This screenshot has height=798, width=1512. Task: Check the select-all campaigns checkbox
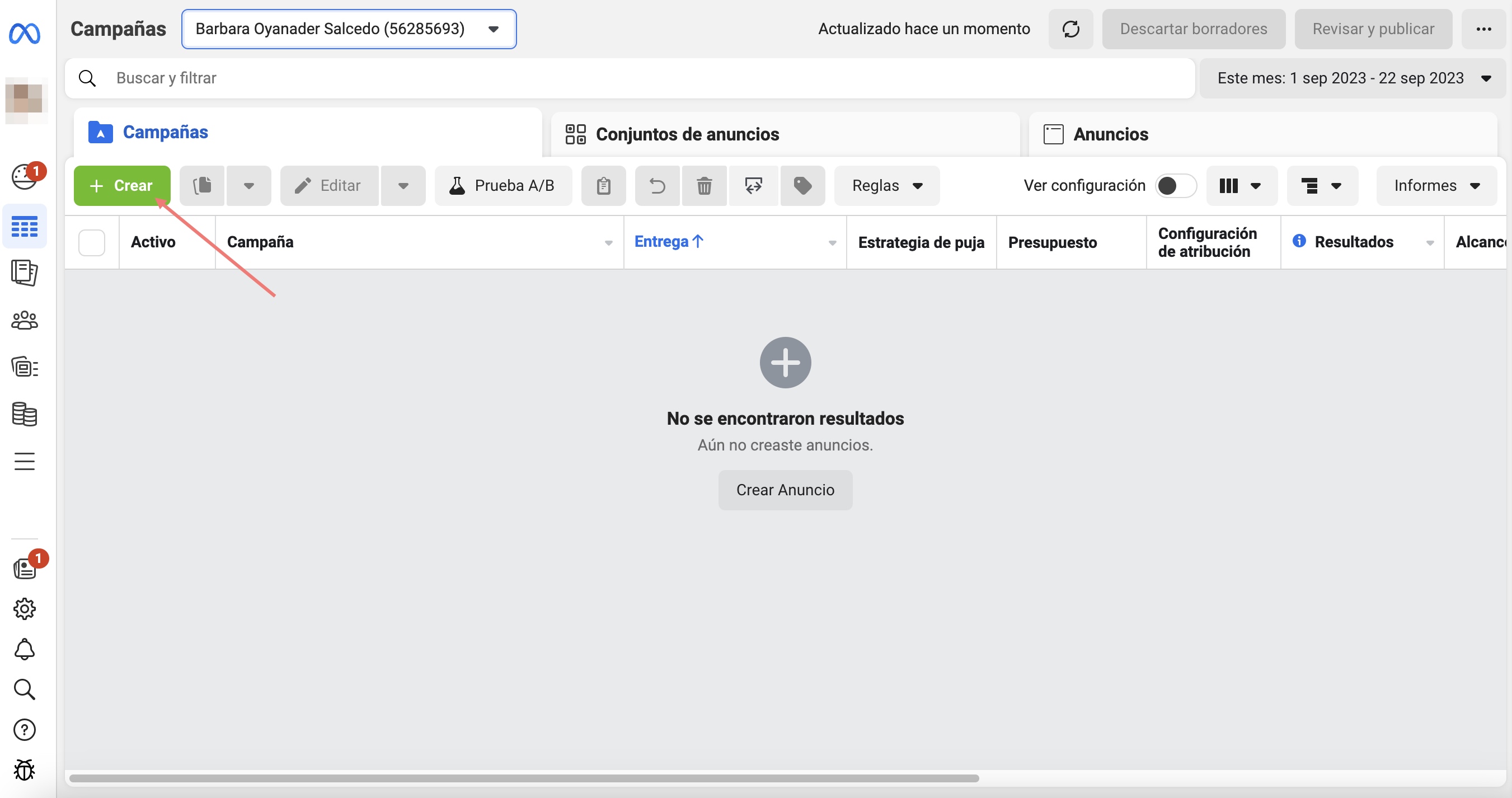coord(92,242)
